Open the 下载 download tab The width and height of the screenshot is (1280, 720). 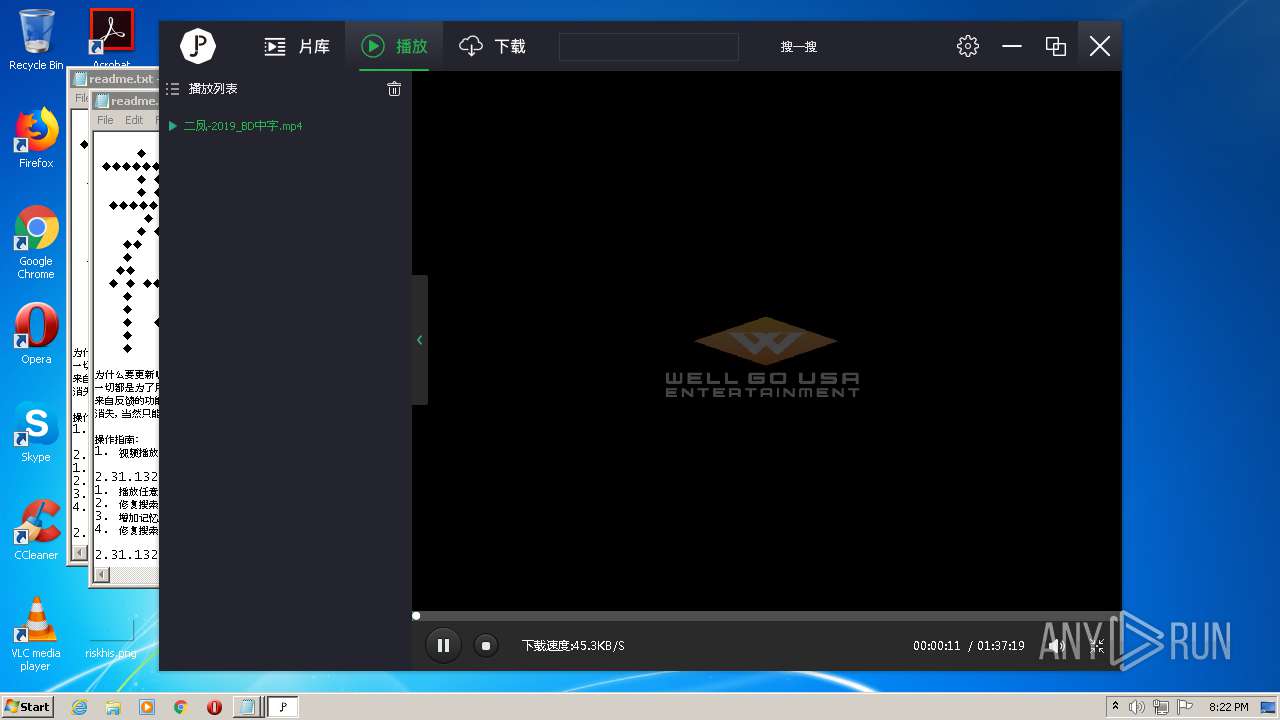pos(492,46)
